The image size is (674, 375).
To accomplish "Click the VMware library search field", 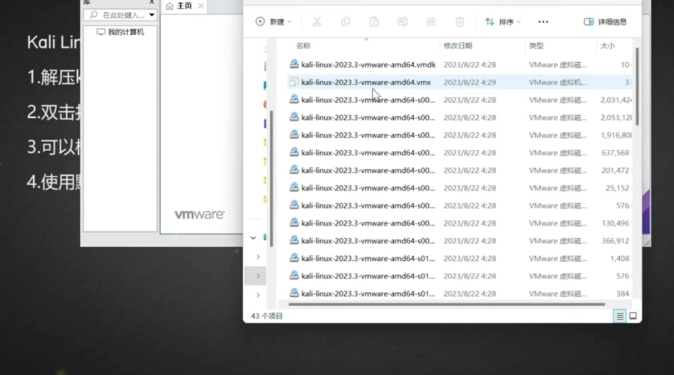I will (x=119, y=15).
